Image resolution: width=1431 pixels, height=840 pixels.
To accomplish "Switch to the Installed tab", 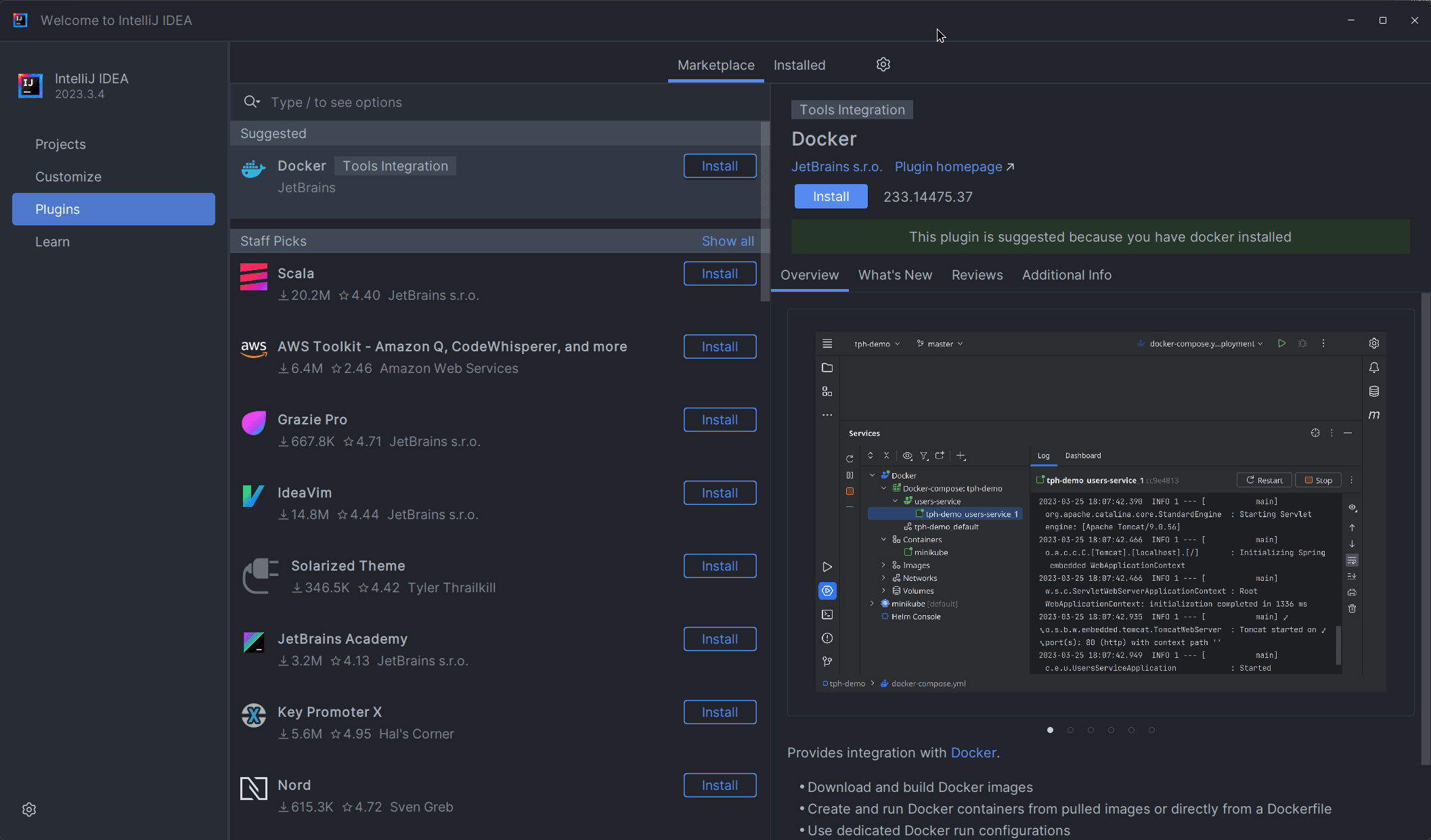I will 799,65.
